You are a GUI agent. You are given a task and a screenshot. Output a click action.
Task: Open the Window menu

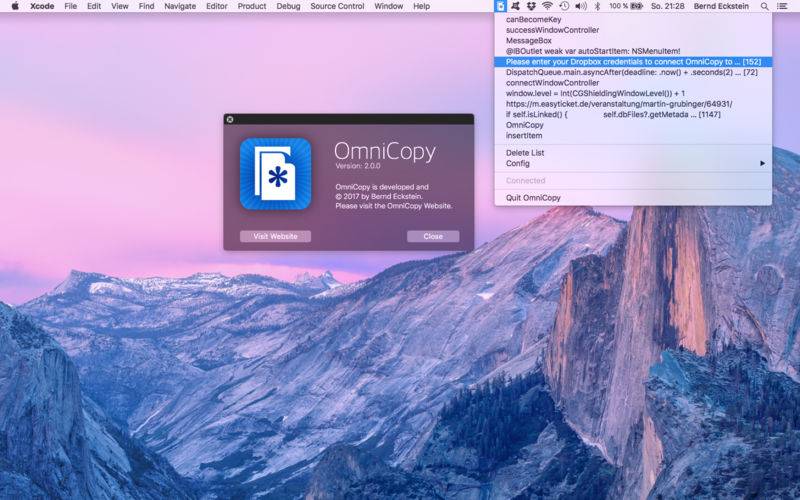tap(389, 6)
